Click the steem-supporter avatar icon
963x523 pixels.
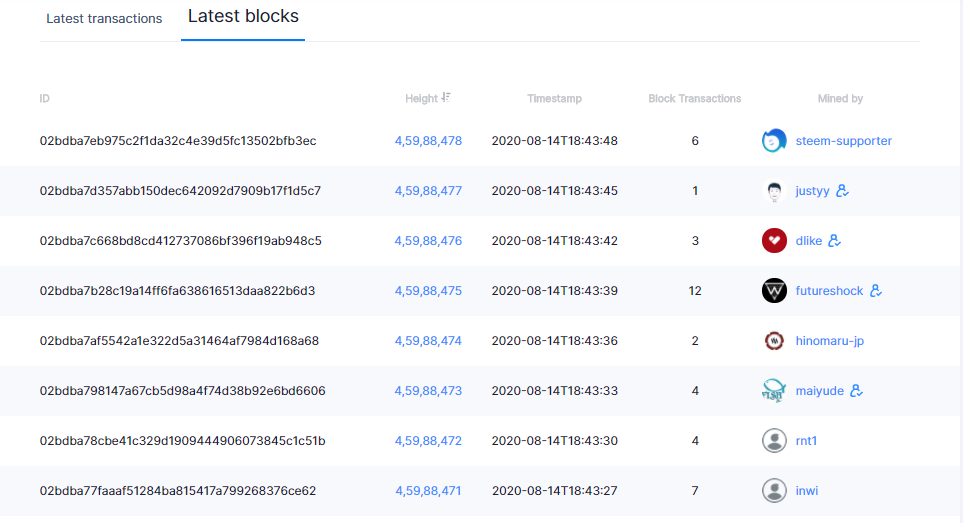click(774, 141)
